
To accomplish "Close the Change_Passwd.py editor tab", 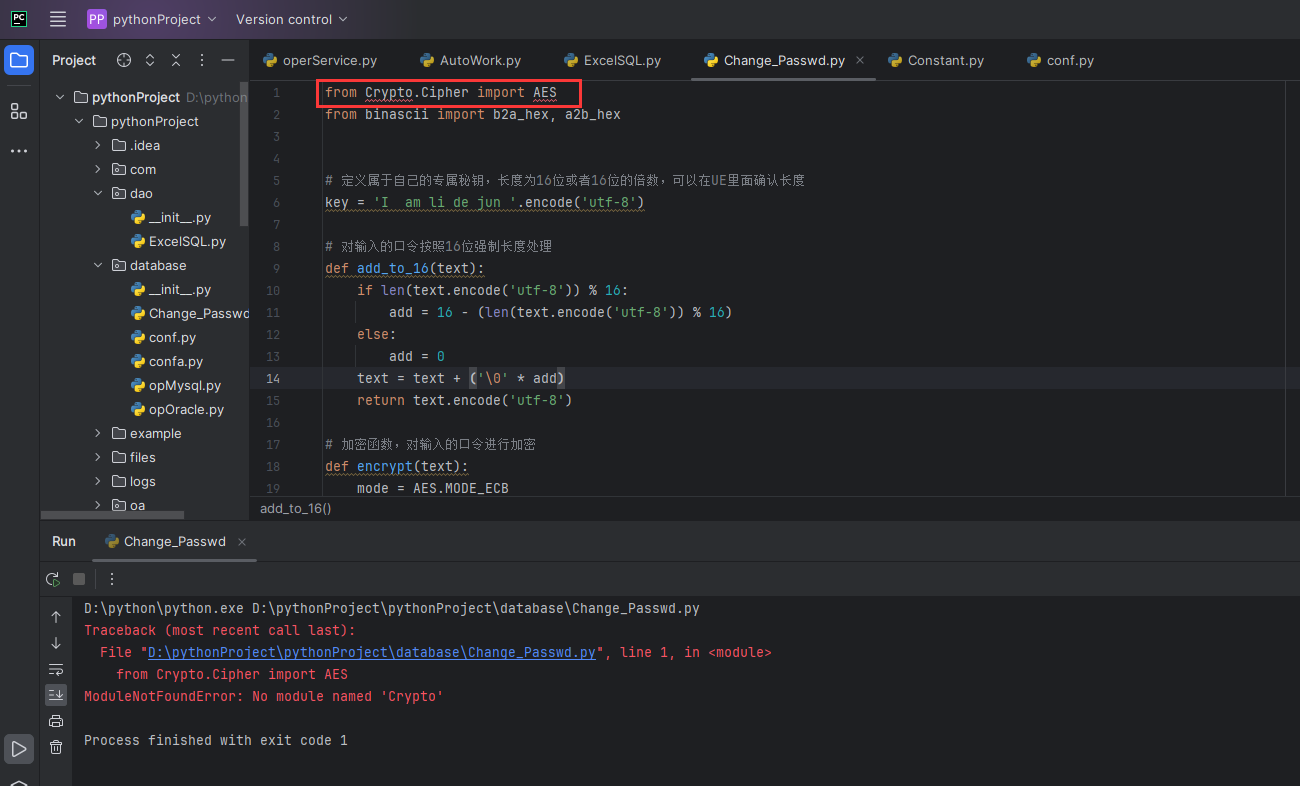I will pyautogui.click(x=861, y=60).
